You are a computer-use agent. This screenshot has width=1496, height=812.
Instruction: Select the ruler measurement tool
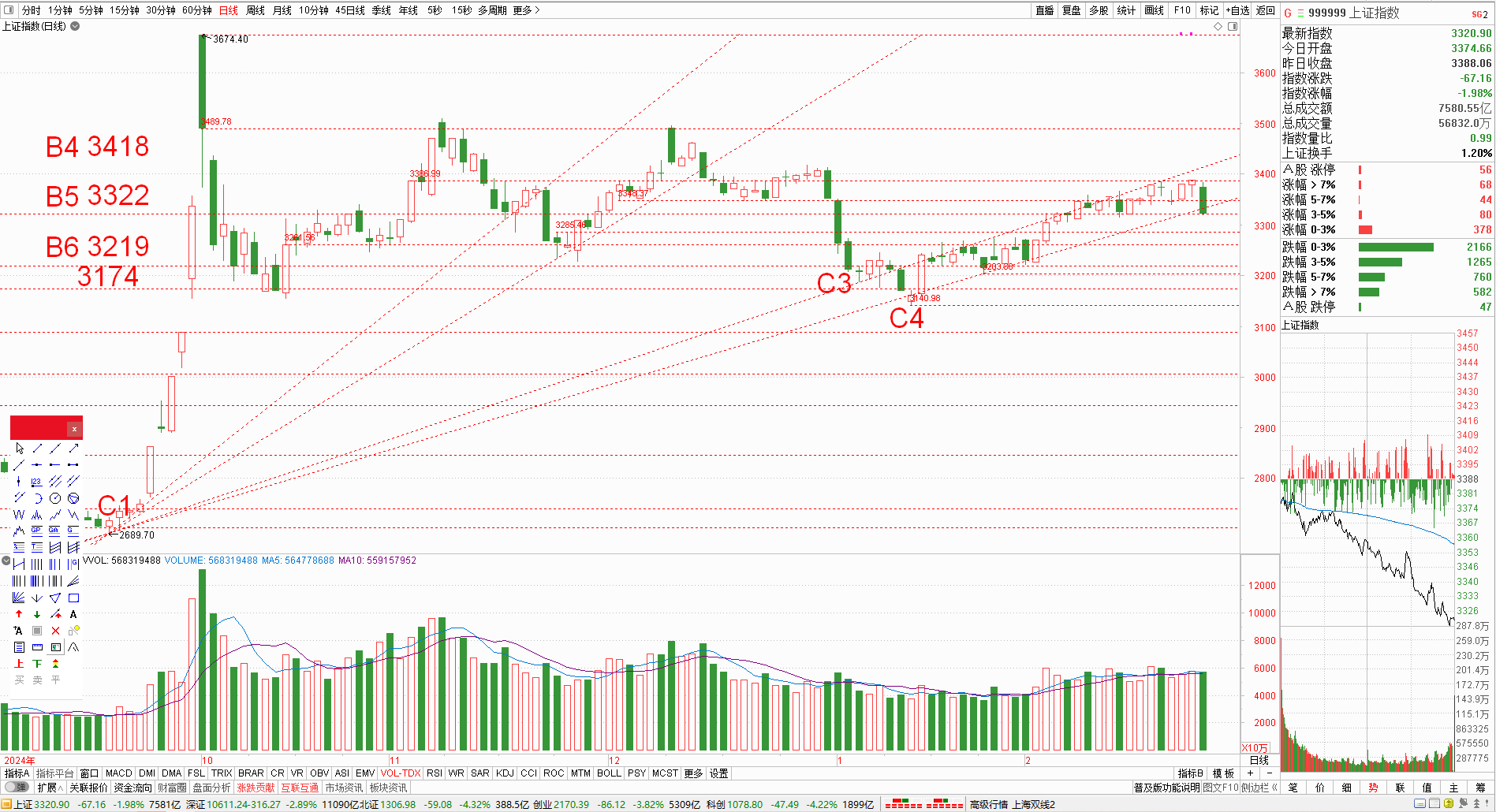pyautogui.click(x=37, y=647)
